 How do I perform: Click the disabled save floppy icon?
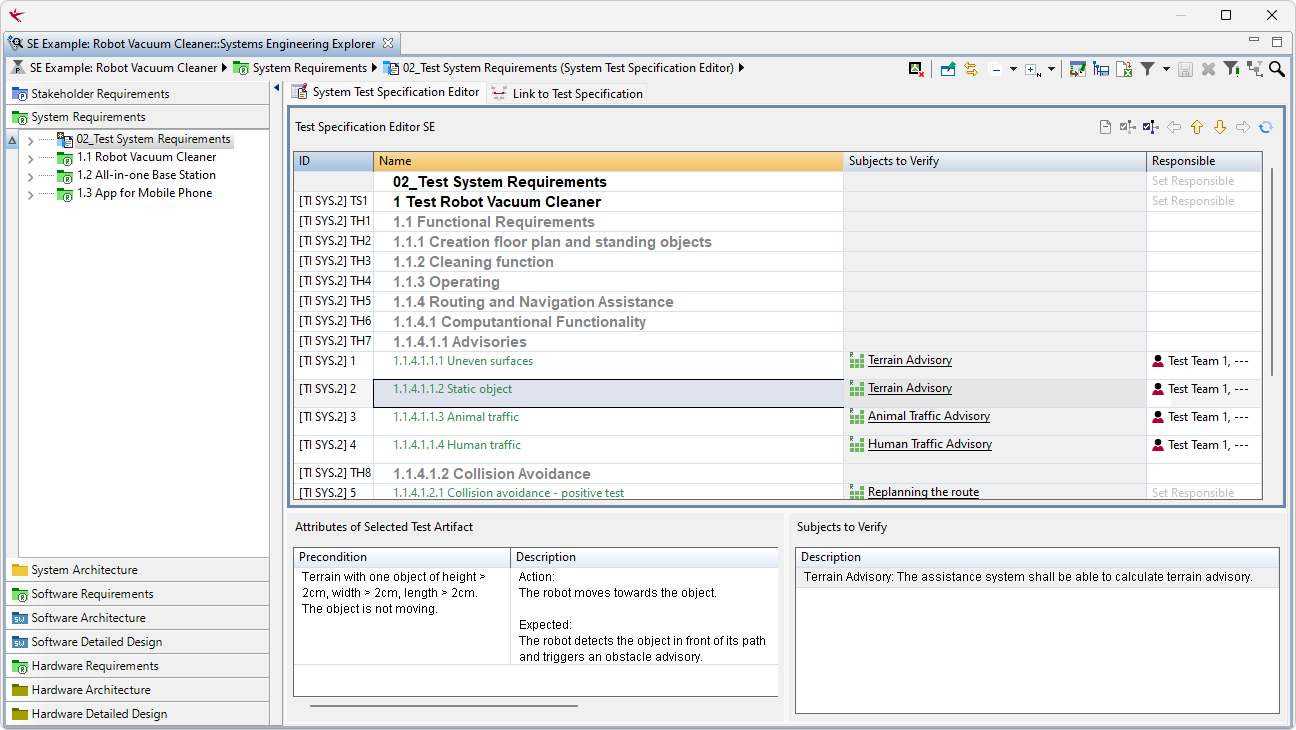[1186, 69]
